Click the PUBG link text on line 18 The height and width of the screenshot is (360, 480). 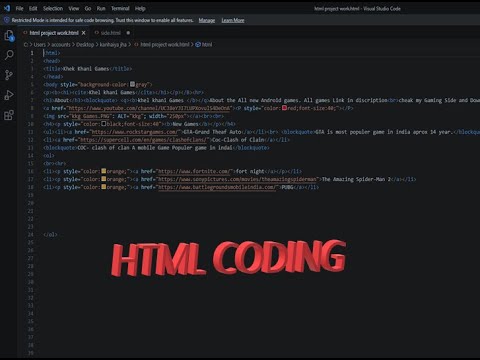[287, 187]
